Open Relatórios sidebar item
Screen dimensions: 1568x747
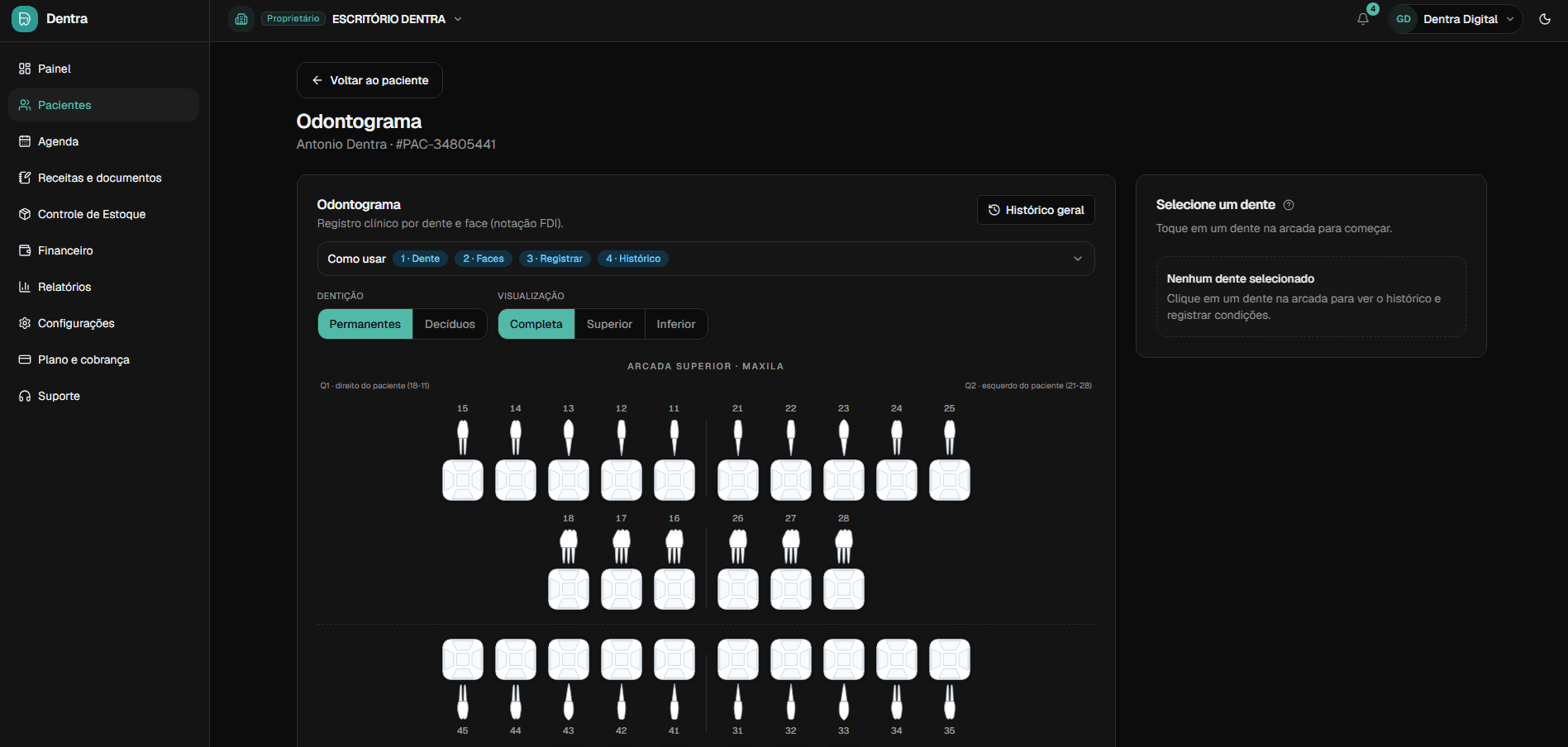point(103,287)
